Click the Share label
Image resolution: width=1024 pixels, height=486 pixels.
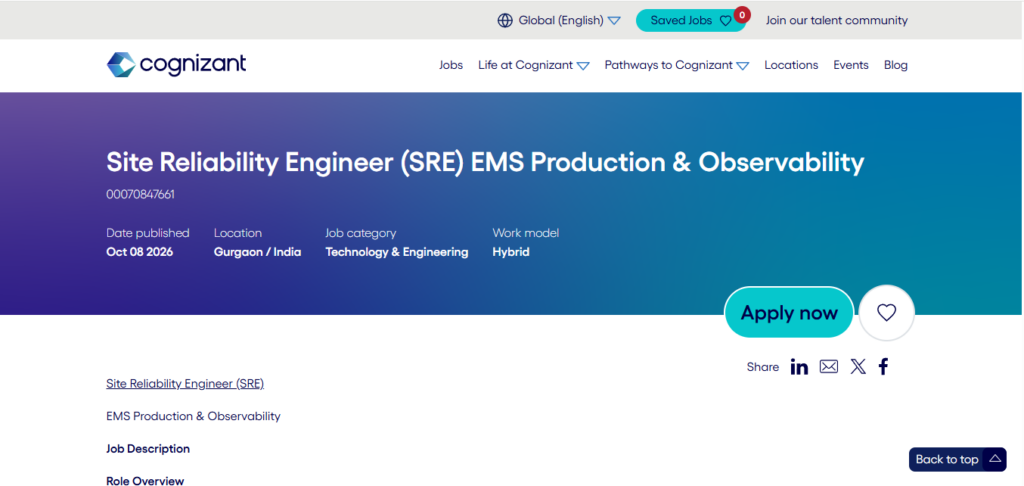(x=763, y=367)
